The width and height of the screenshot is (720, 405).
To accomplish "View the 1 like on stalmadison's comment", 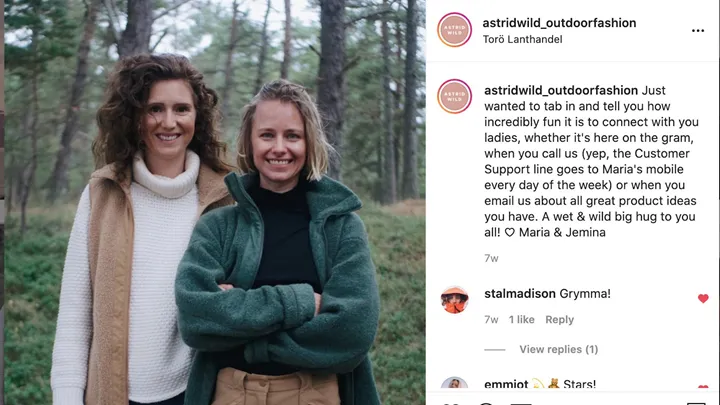I will pos(521,320).
